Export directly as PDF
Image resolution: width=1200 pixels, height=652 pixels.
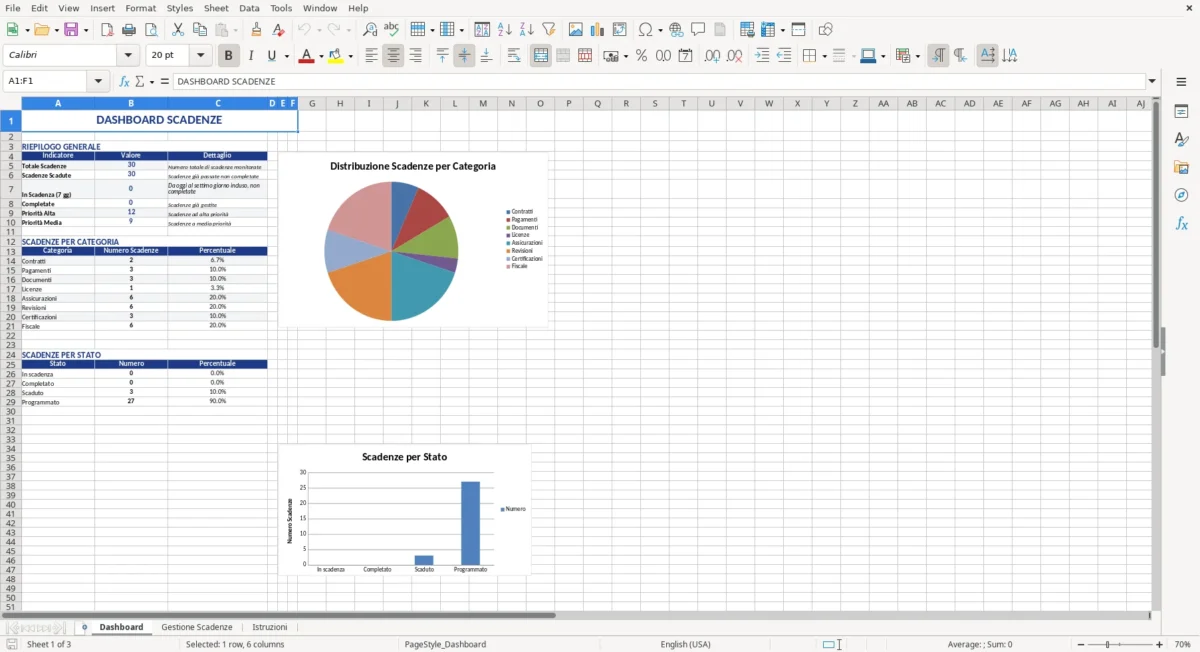click(x=107, y=30)
